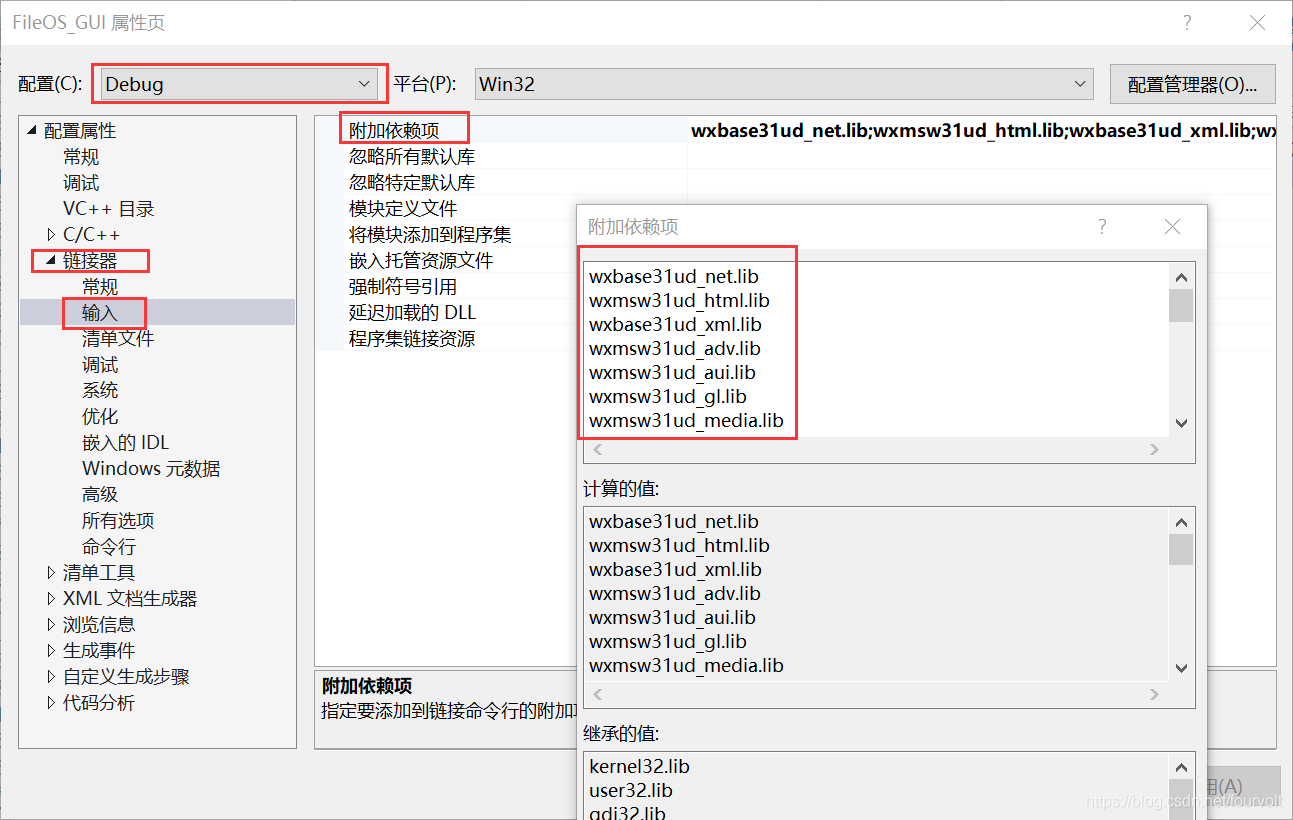1293x820 pixels.
Task: Select 常规 under 链接器
Action: [x=100, y=287]
